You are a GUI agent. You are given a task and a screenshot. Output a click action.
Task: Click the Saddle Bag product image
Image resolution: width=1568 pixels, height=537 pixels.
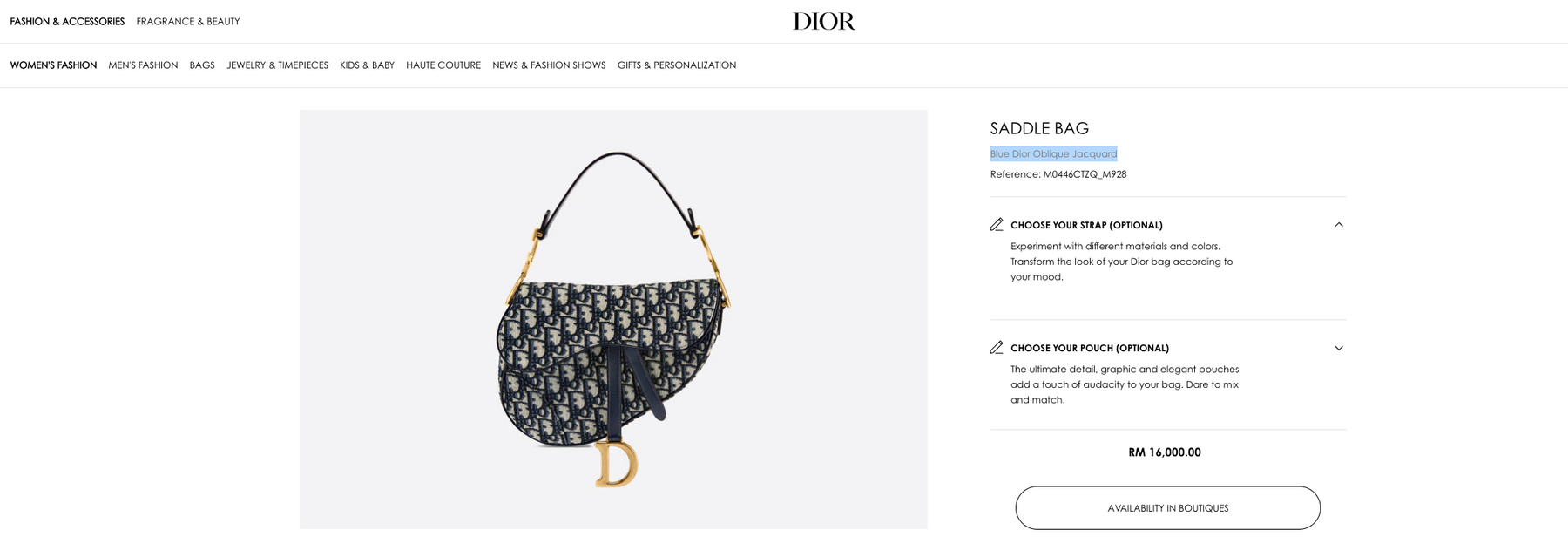613,319
